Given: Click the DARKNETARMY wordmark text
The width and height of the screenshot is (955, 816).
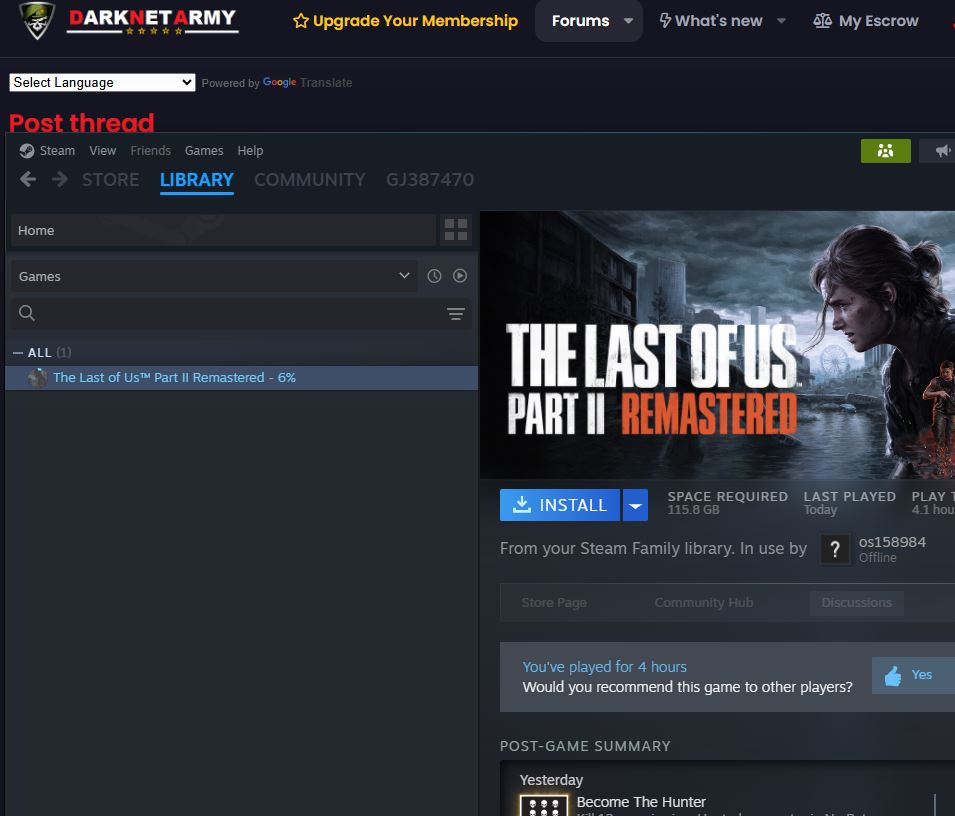Looking at the screenshot, I should (152, 18).
